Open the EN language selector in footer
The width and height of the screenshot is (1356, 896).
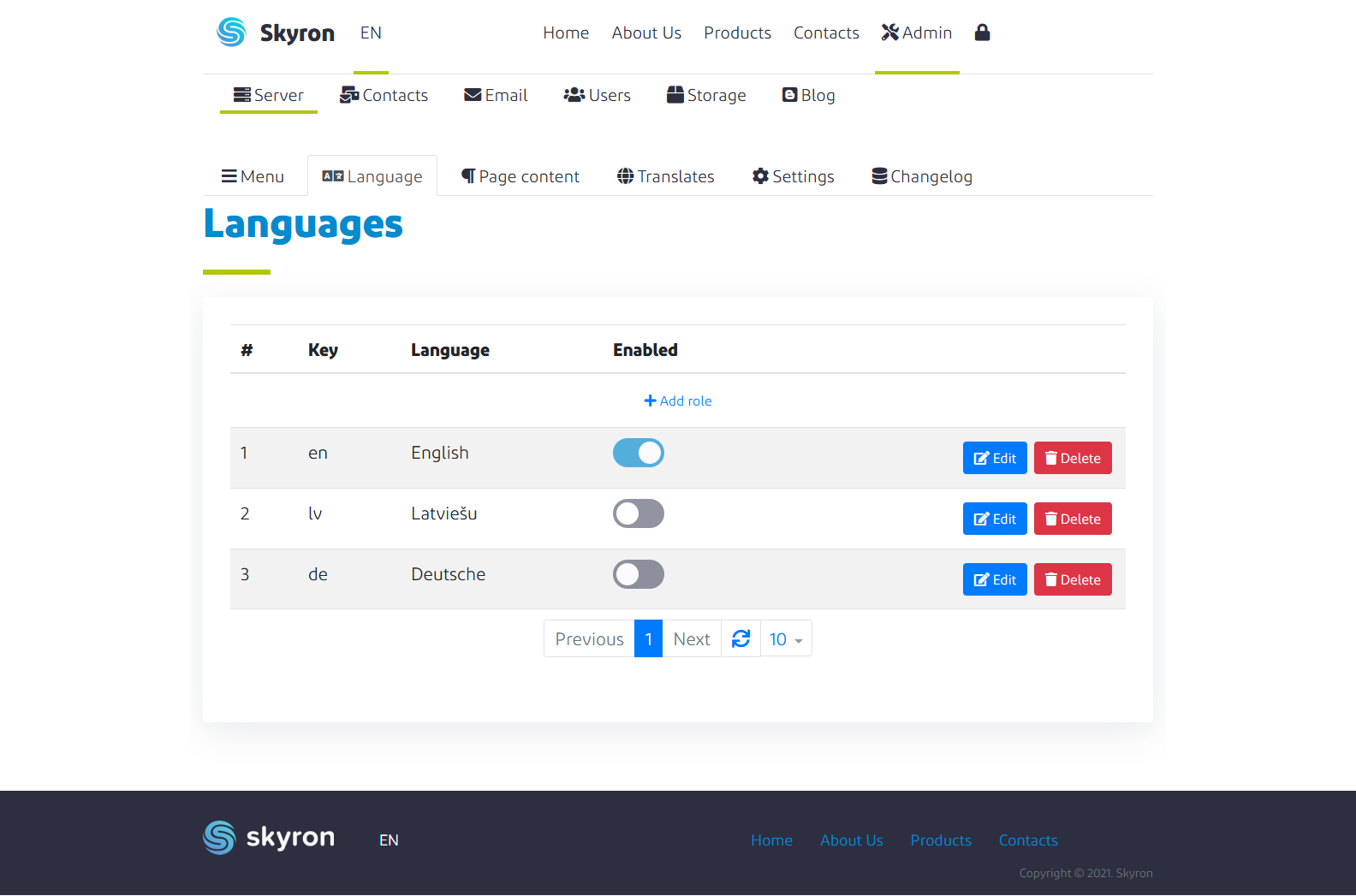tap(389, 840)
